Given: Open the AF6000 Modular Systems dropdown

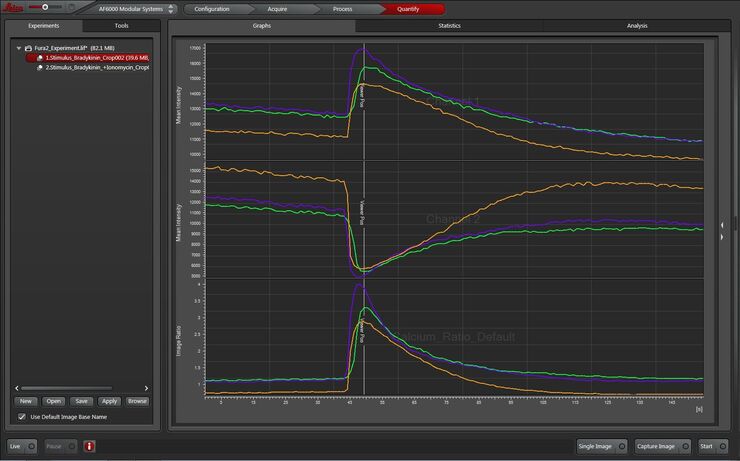Looking at the screenshot, I should coord(135,9).
